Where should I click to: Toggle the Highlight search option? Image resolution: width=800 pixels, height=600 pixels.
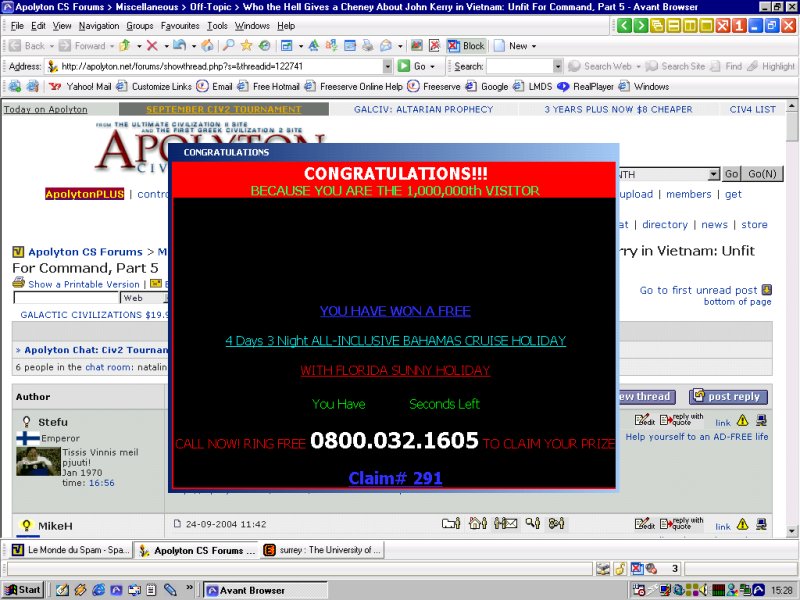[771, 66]
